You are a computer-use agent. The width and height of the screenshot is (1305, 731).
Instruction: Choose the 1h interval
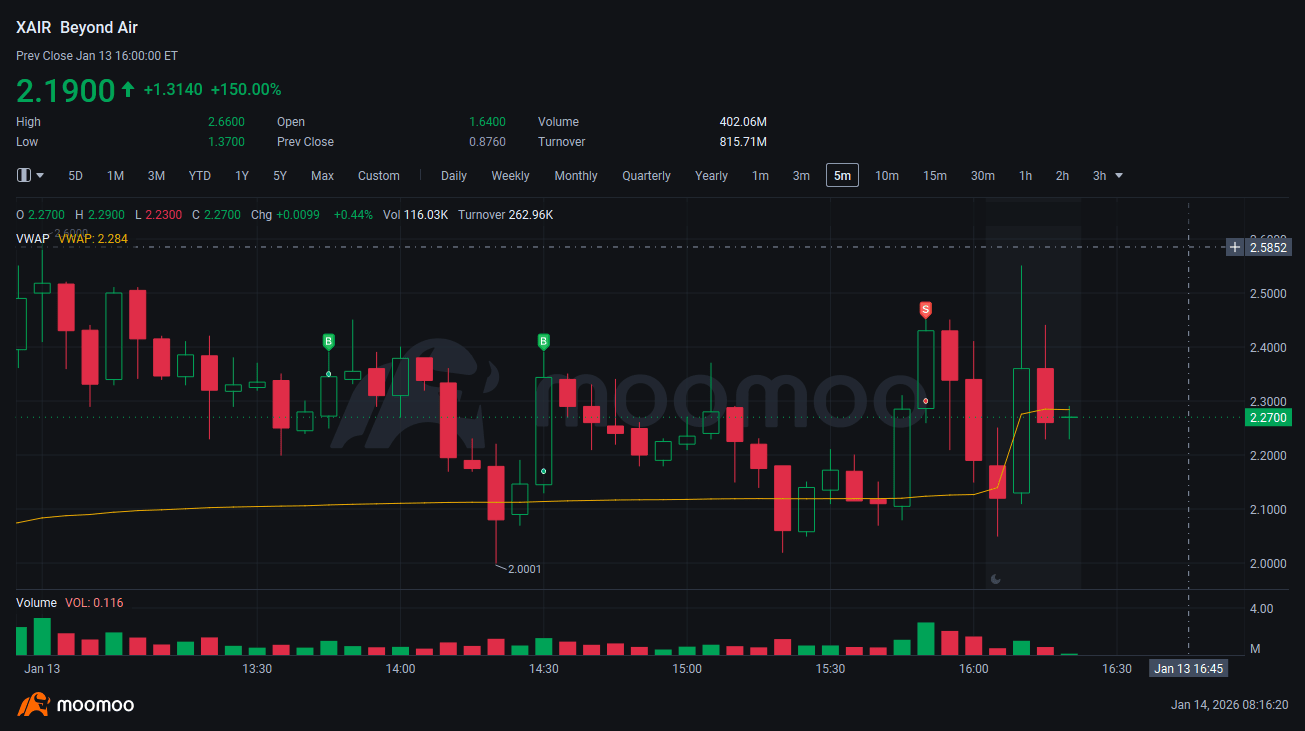(1025, 176)
